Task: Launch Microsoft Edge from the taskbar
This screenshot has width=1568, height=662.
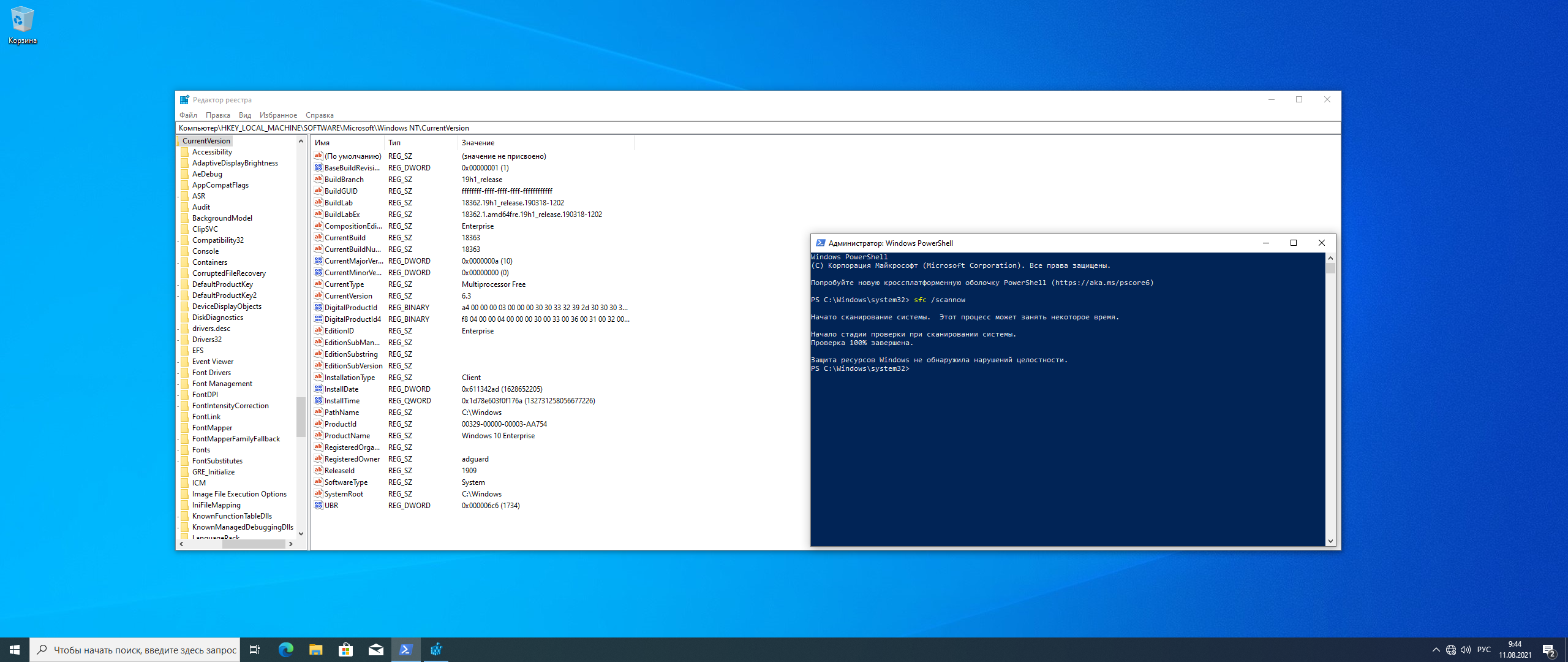Action: [285, 650]
